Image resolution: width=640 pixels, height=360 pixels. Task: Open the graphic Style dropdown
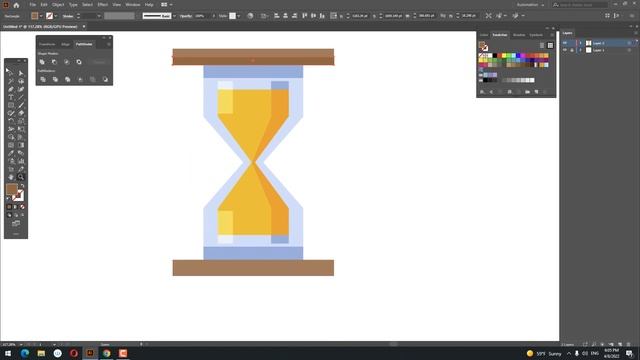[239, 16]
